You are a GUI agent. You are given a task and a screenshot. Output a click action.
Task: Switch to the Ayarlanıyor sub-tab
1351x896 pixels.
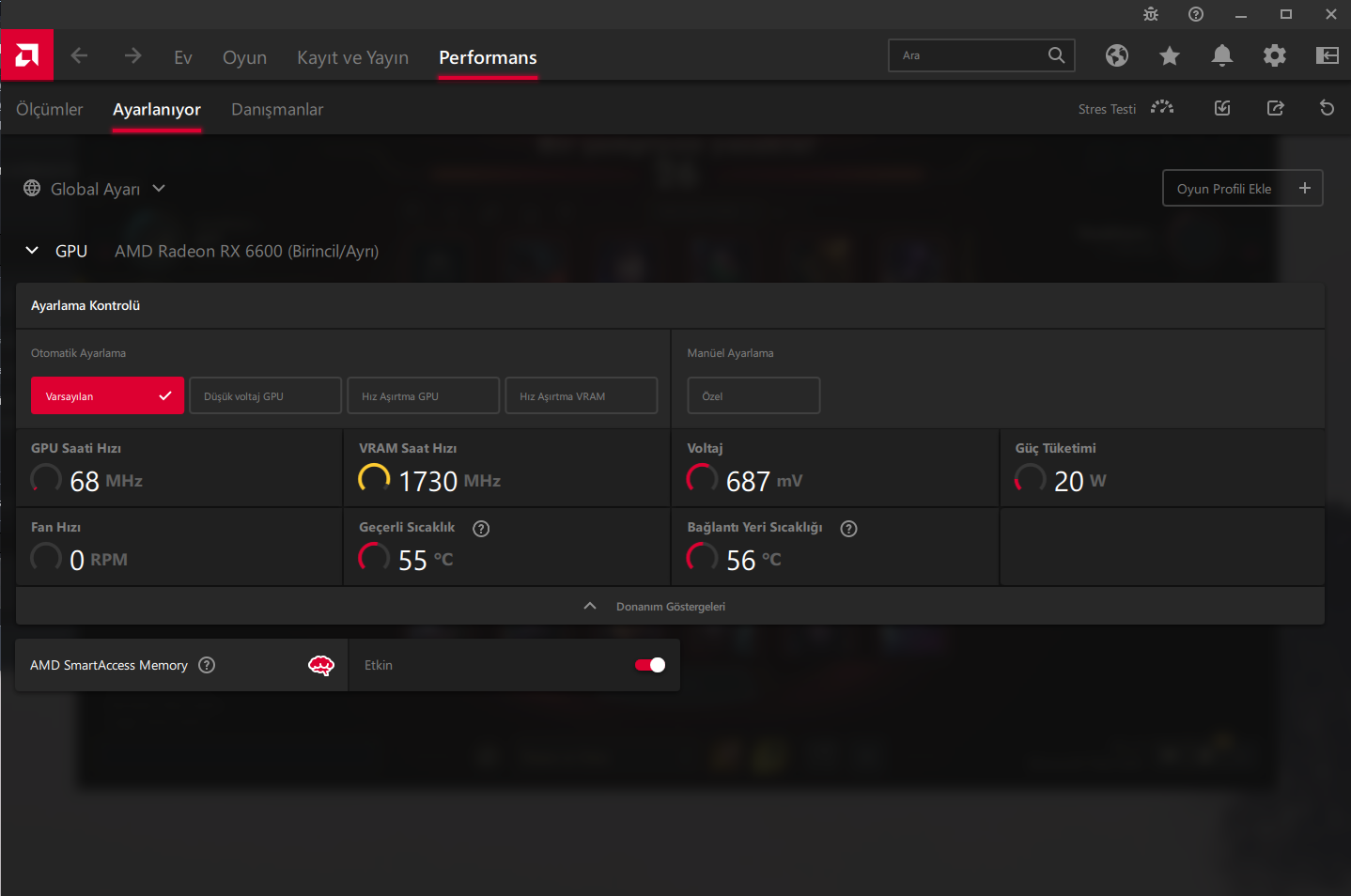coord(157,109)
